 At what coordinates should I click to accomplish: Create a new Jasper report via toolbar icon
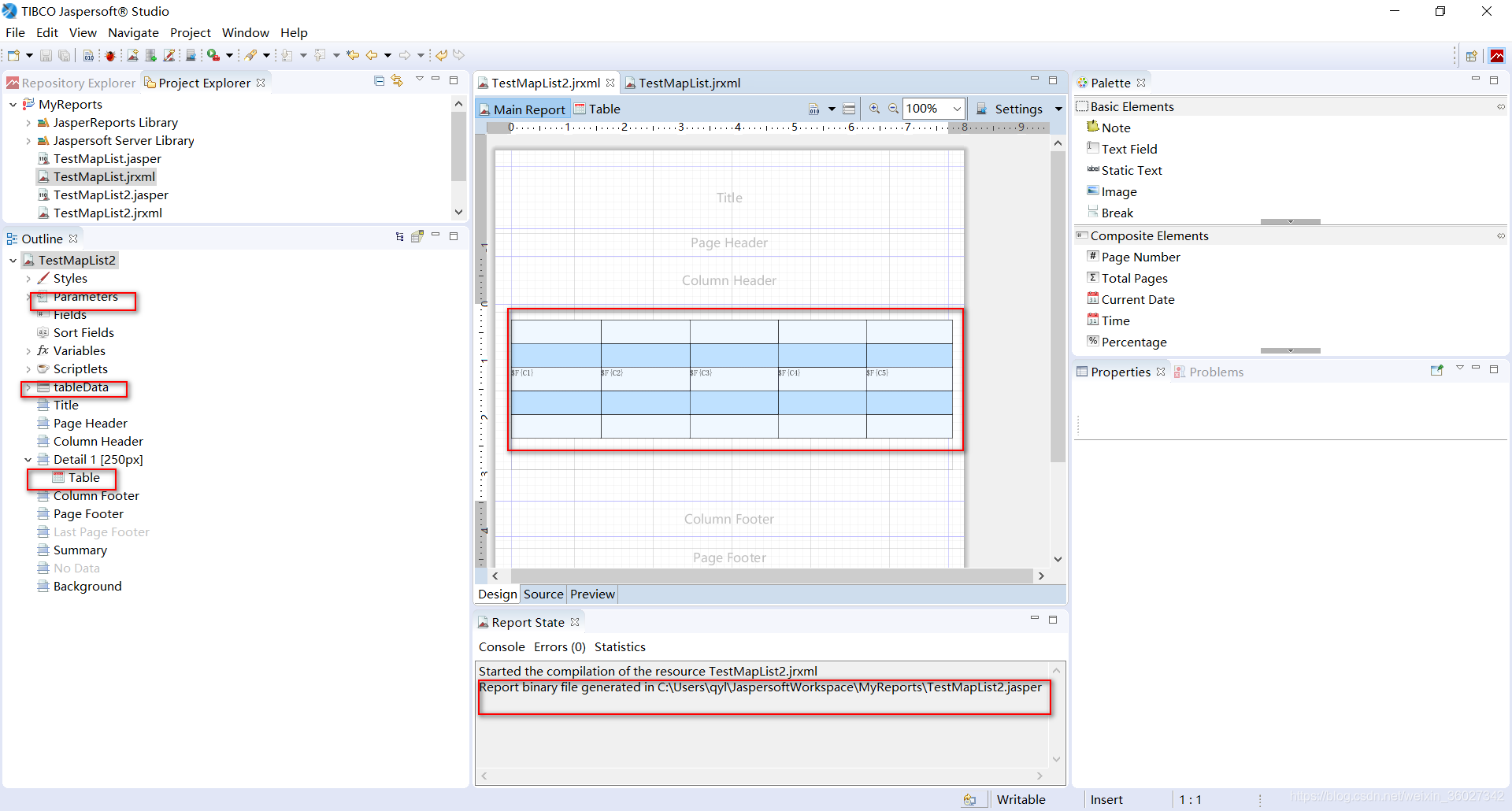[x=132, y=55]
